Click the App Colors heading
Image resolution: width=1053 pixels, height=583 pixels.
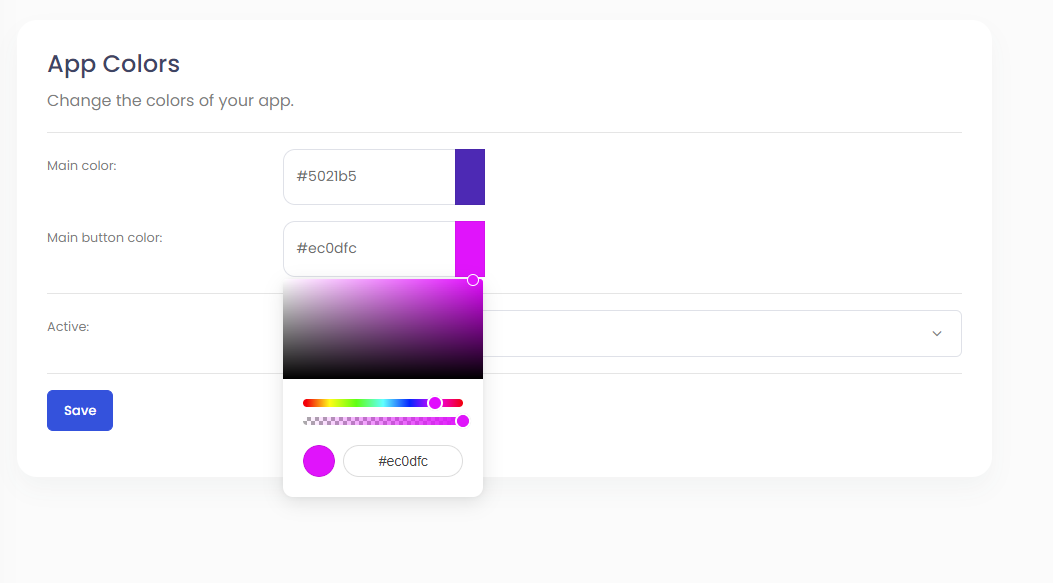coord(113,64)
